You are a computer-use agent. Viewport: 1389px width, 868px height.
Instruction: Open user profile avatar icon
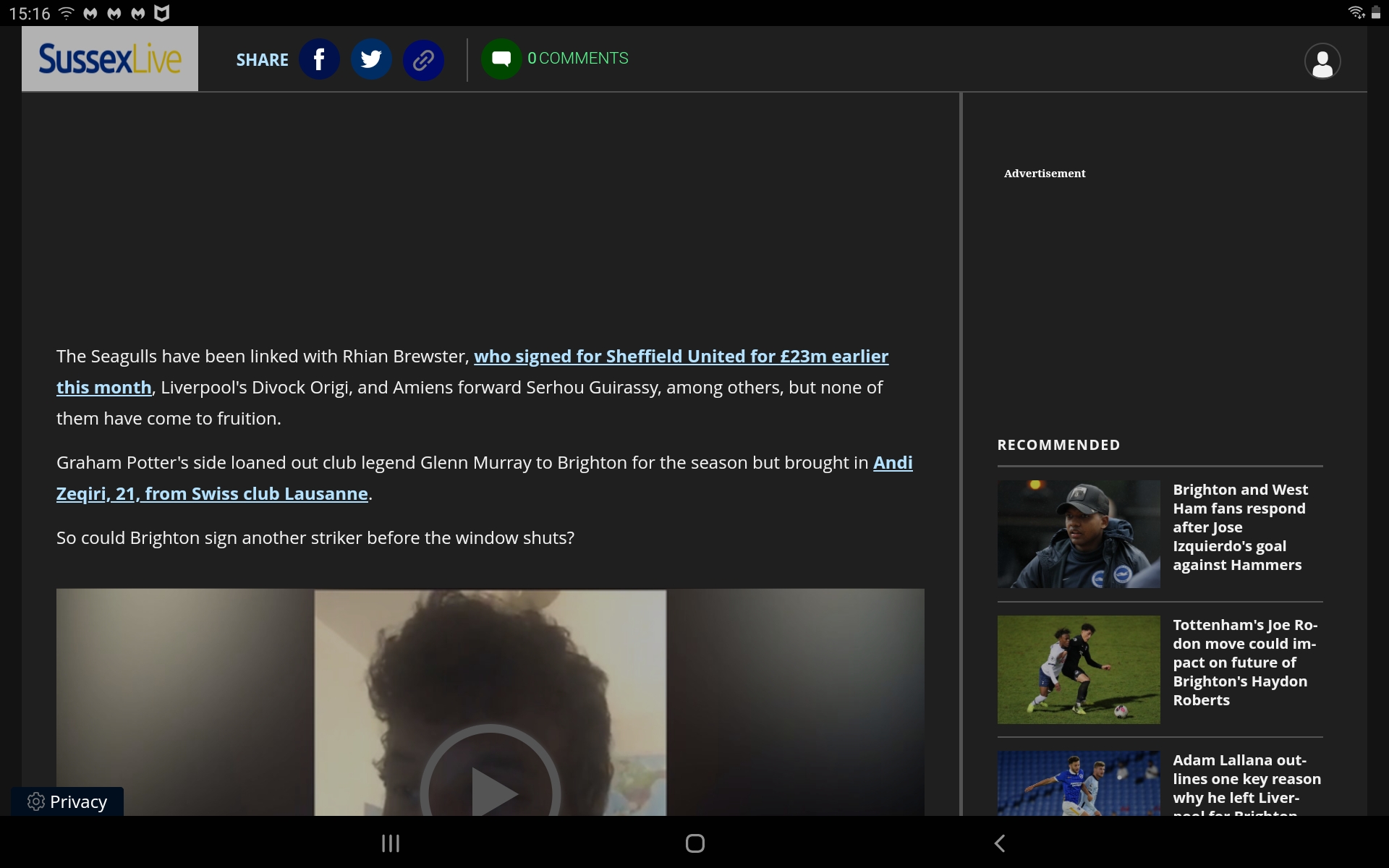coord(1322,61)
